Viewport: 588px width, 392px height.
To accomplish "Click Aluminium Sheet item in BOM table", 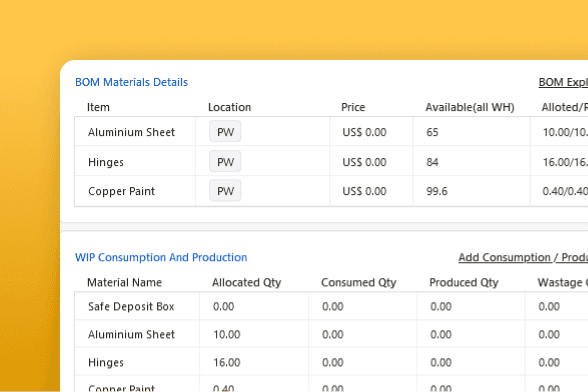I will tap(131, 132).
